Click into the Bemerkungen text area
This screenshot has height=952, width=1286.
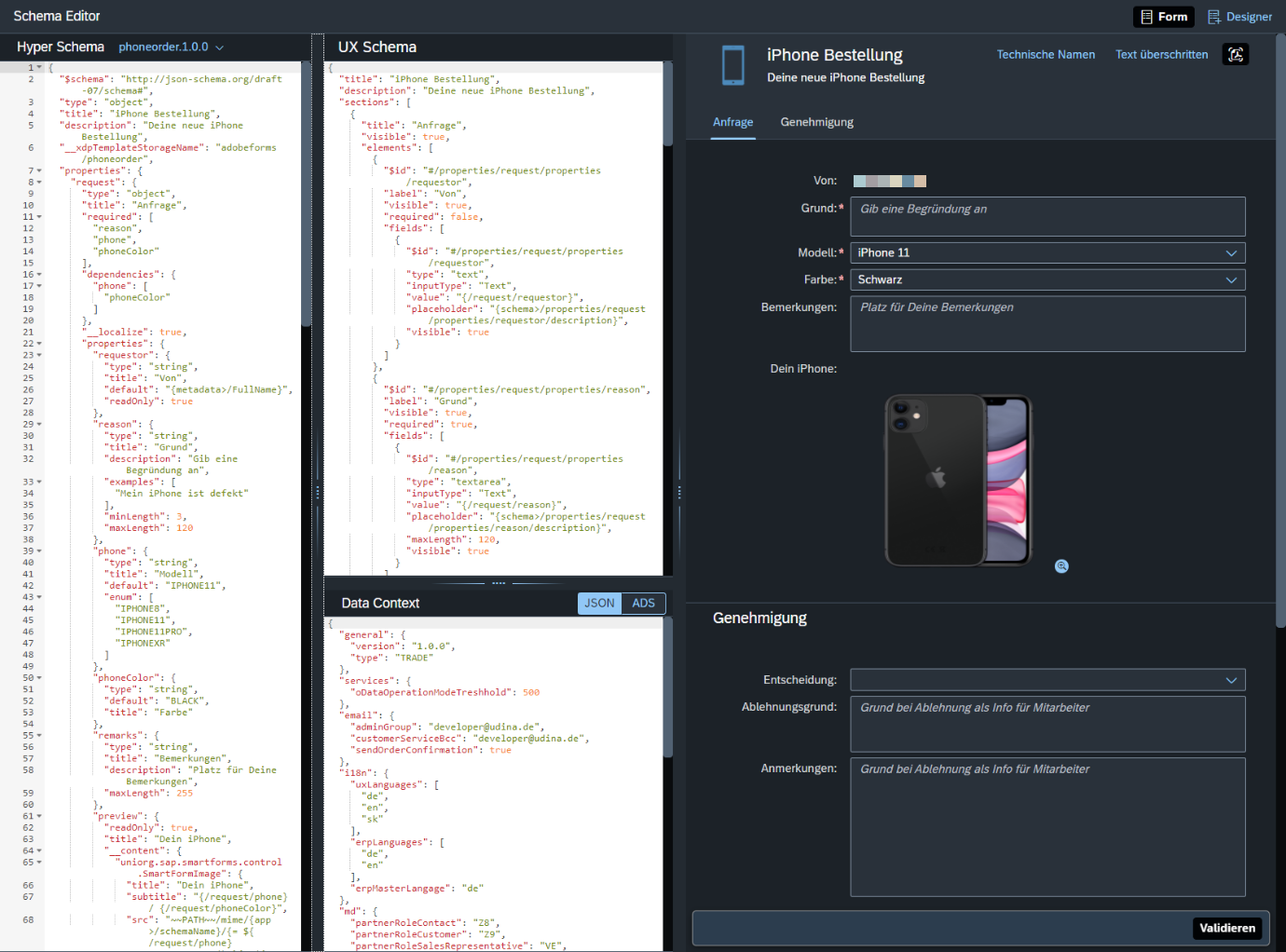point(1047,323)
